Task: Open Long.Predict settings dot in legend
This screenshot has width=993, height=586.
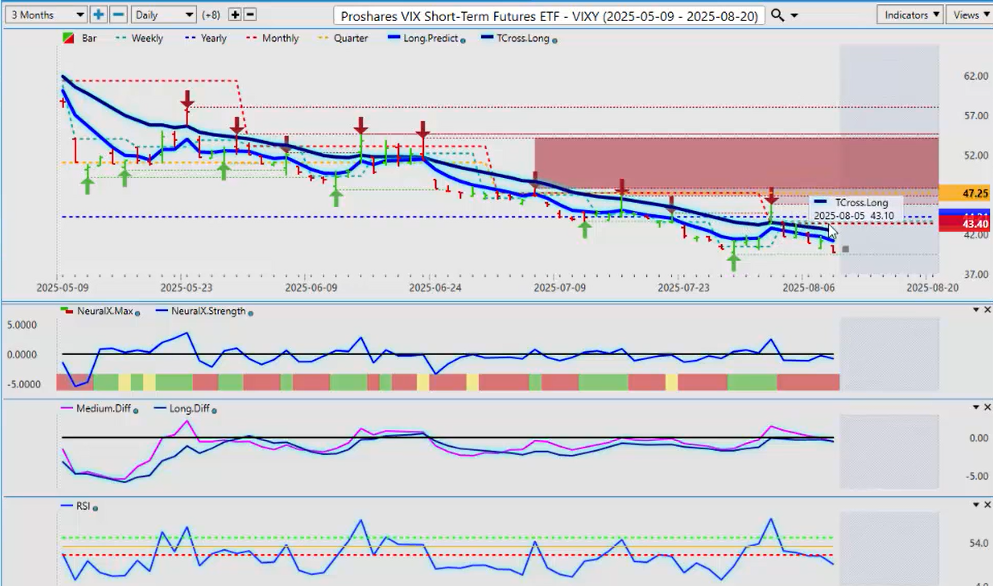Action: coord(463,39)
